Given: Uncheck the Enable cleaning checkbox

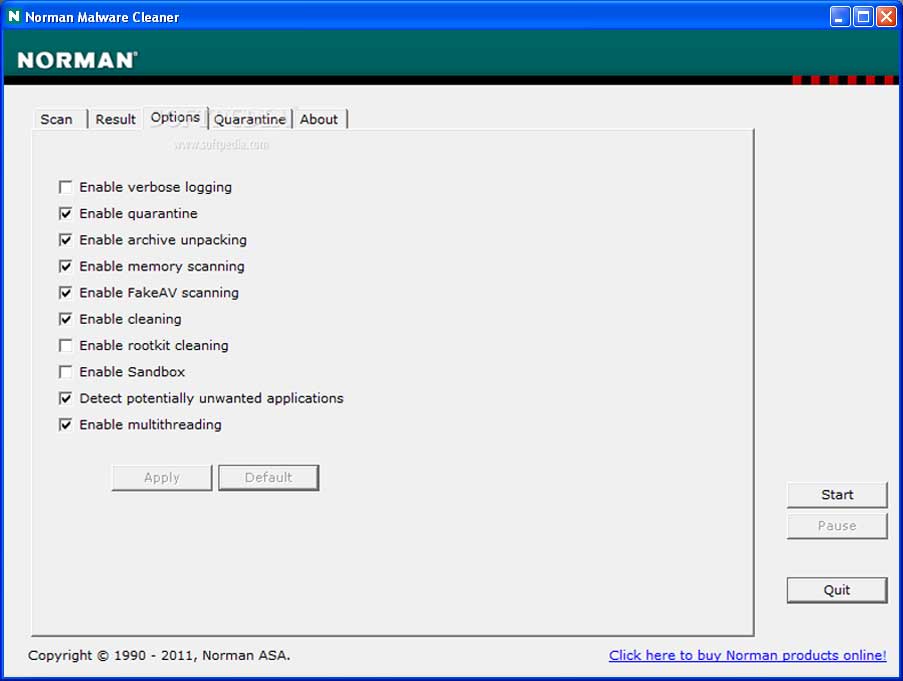Looking at the screenshot, I should click(66, 319).
